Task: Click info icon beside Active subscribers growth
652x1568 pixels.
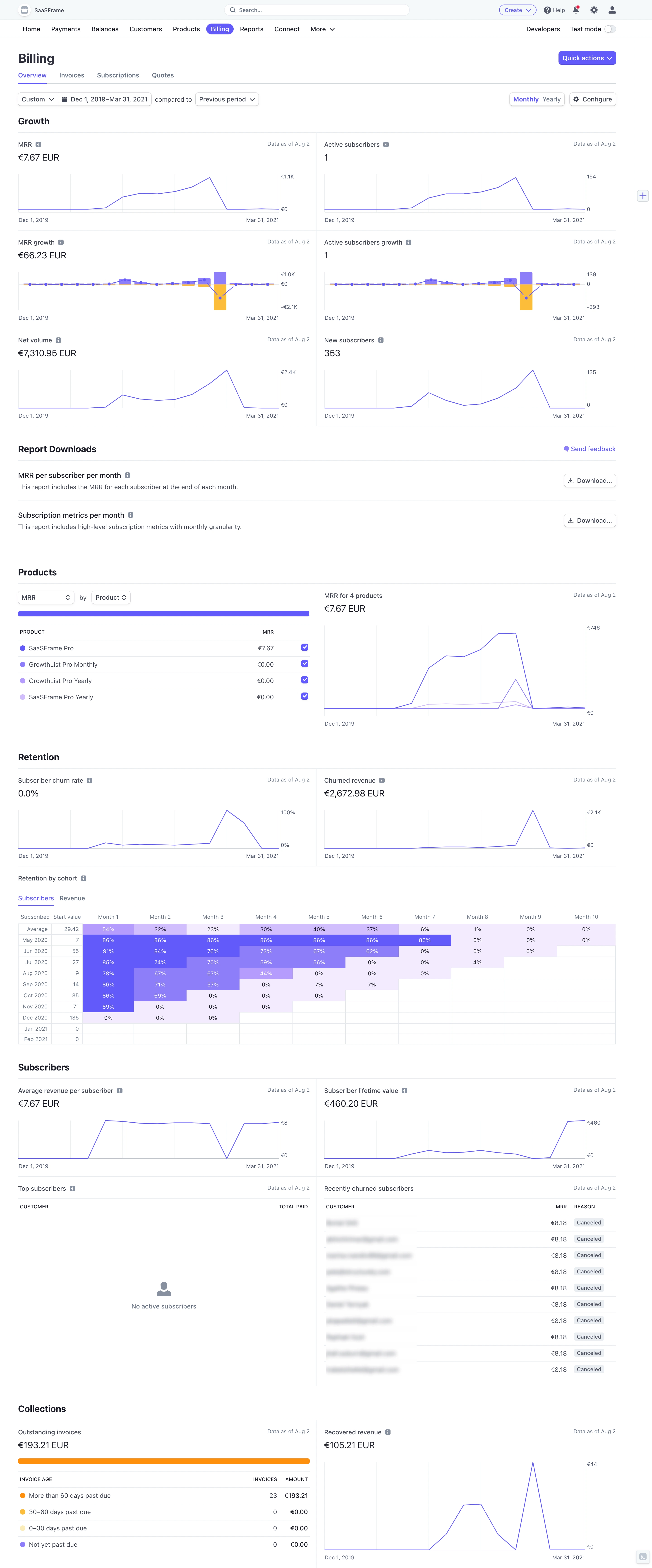Action: pos(408,242)
